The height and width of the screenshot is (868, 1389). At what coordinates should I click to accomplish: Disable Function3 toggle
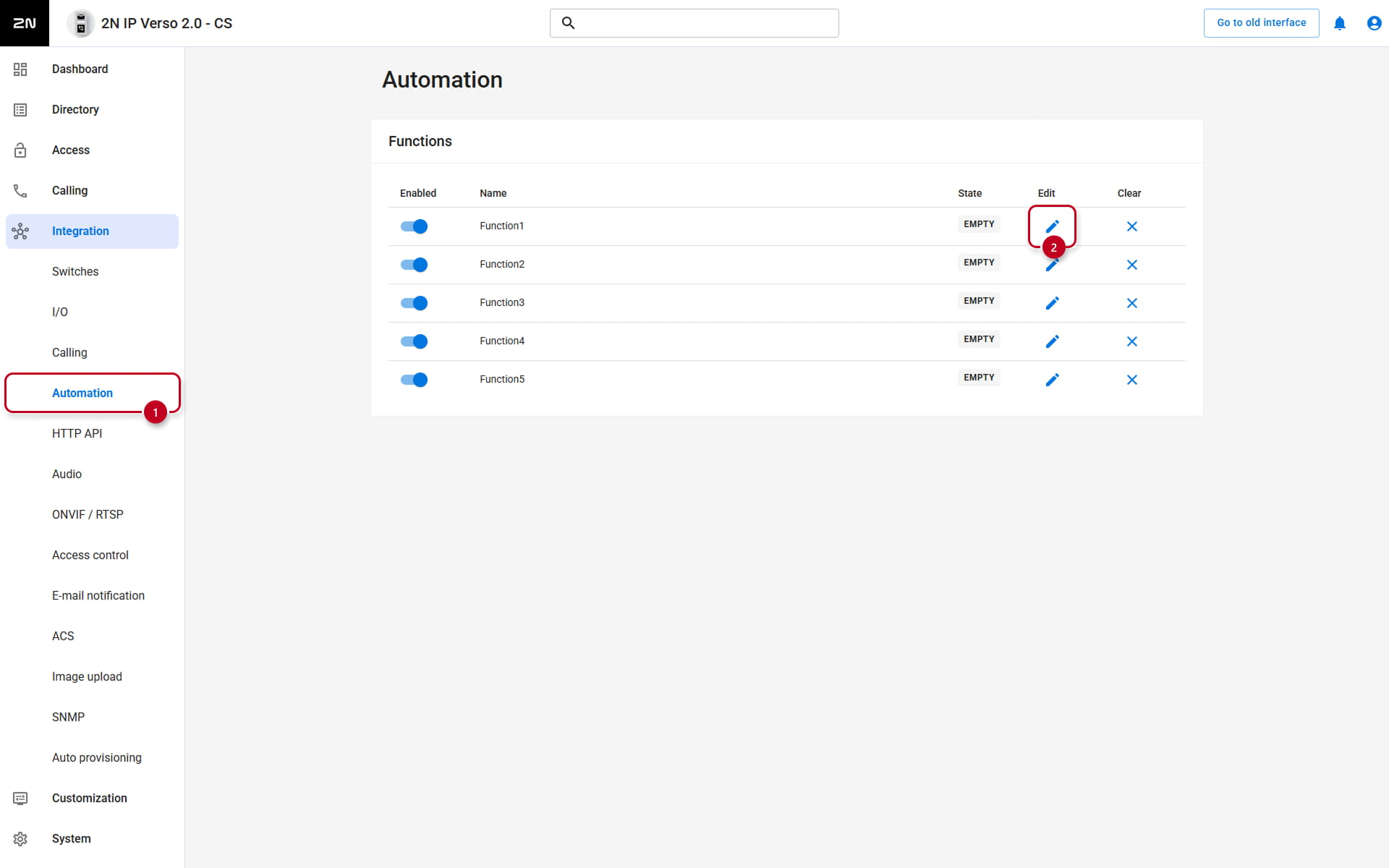415,303
